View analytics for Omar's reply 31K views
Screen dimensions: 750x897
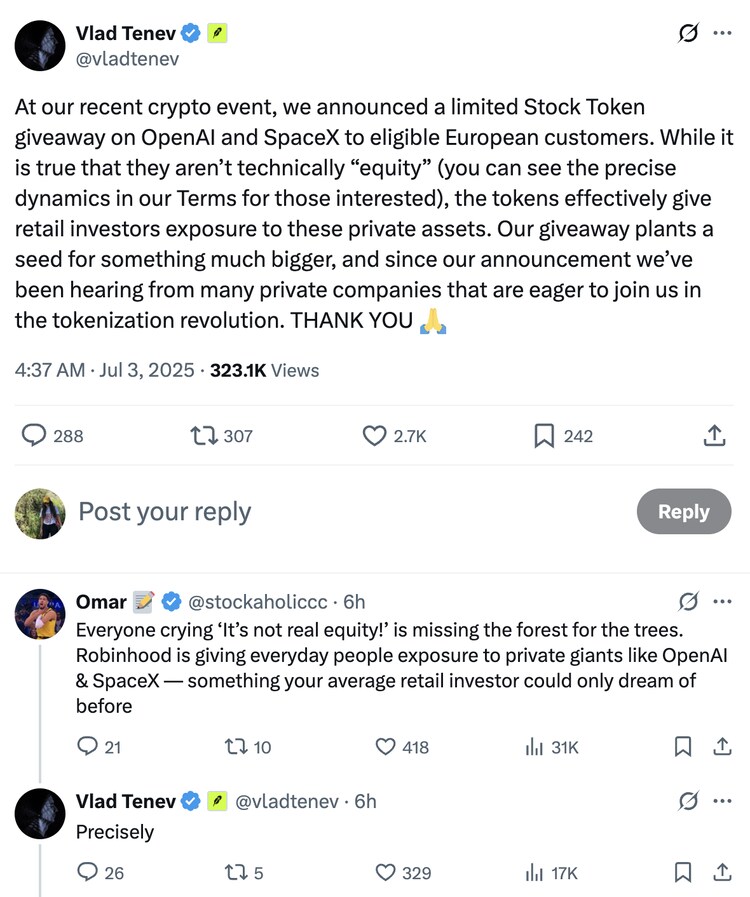[x=533, y=747]
